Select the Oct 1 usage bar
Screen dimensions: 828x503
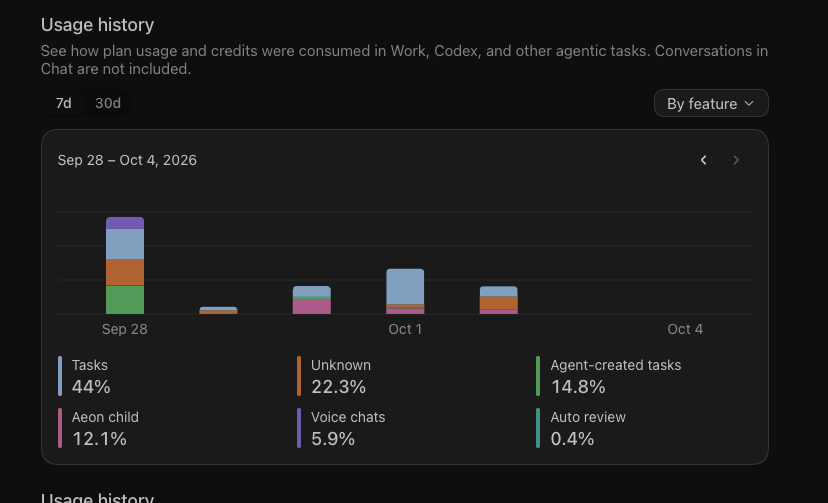(x=405, y=291)
